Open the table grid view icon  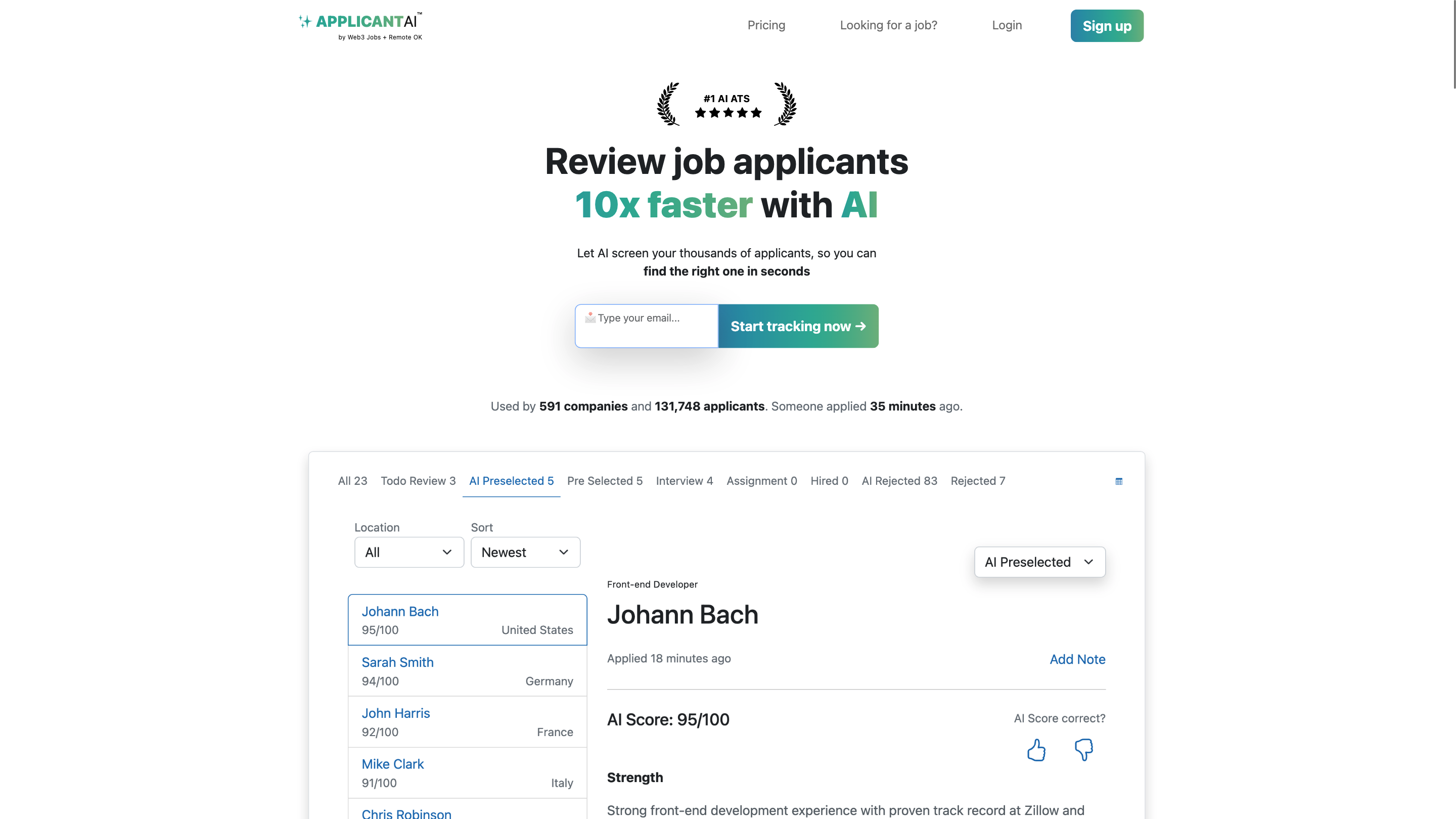[1119, 481]
